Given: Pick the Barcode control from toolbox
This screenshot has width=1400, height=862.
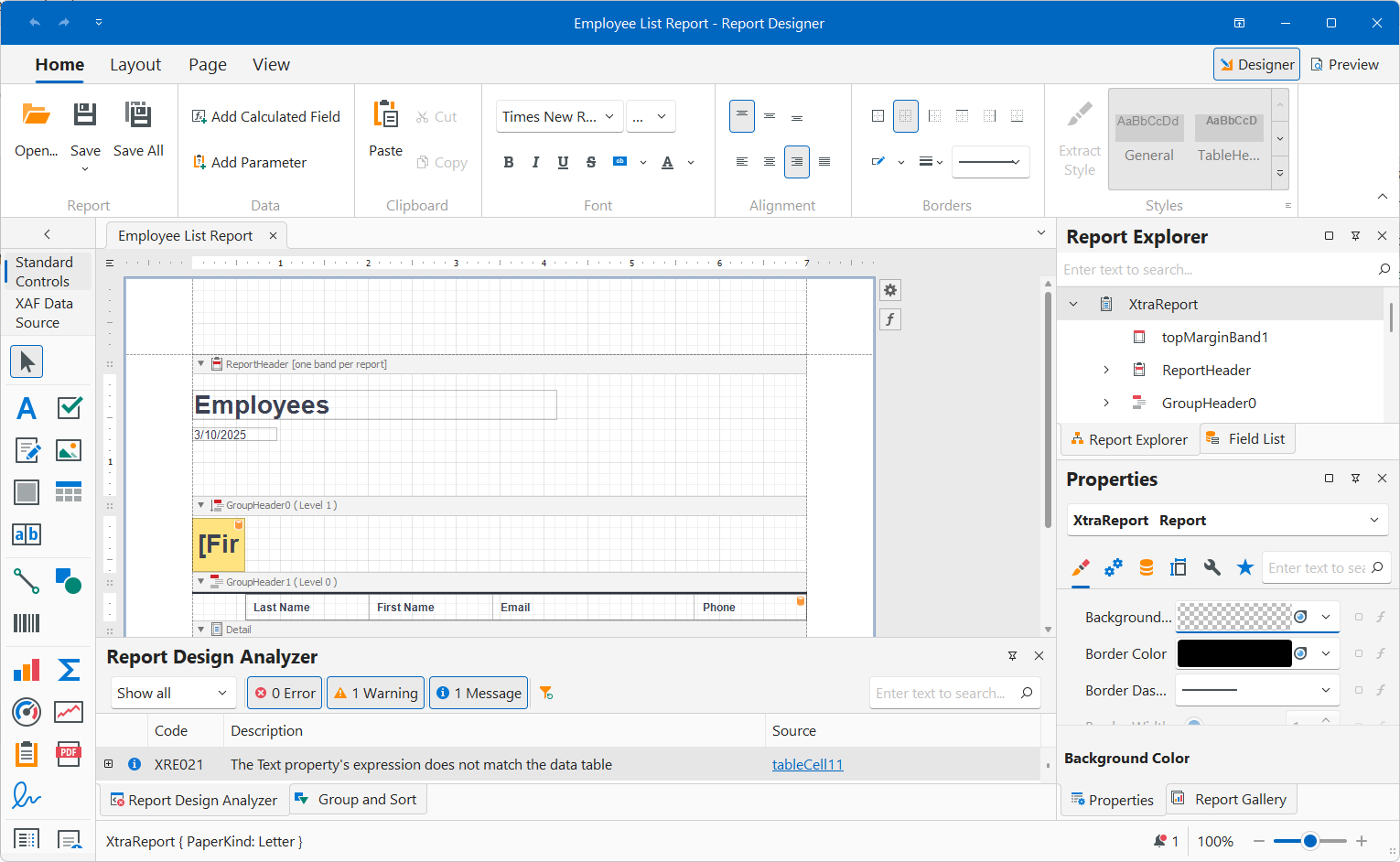Looking at the screenshot, I should pyautogui.click(x=27, y=623).
